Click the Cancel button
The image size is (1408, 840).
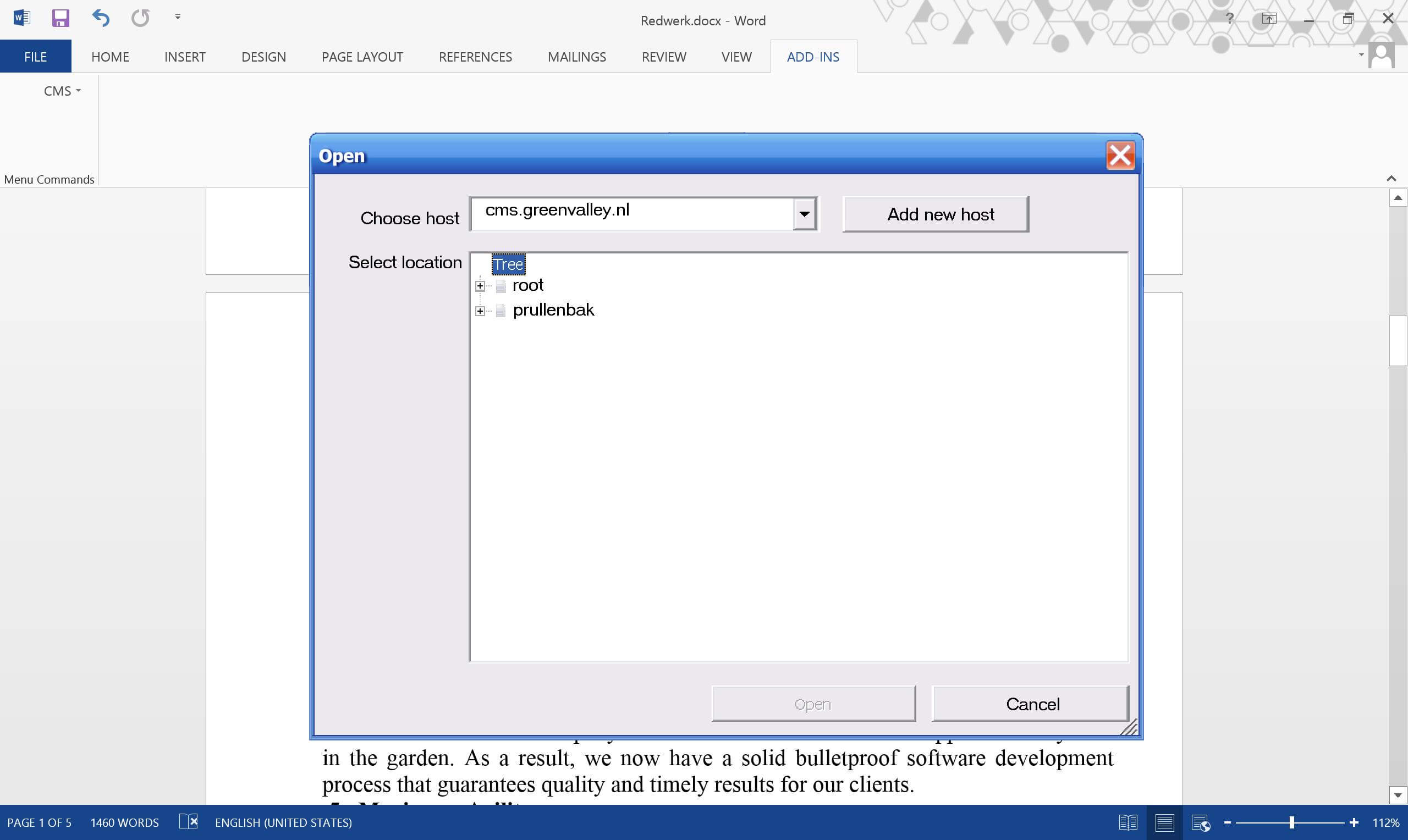pos(1030,704)
